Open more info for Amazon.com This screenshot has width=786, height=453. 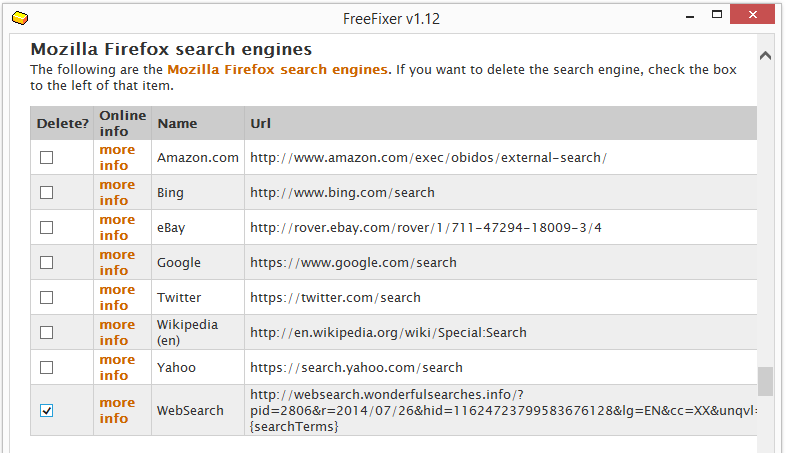[x=117, y=157]
